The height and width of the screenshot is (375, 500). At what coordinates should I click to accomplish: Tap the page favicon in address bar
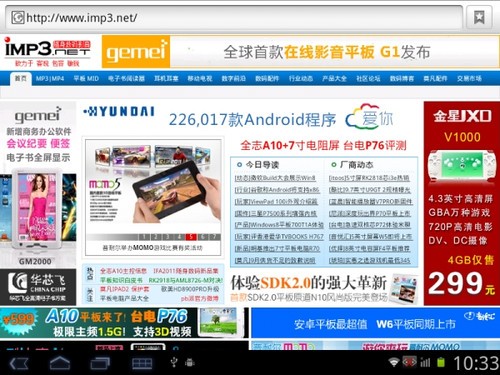pos(18,17)
